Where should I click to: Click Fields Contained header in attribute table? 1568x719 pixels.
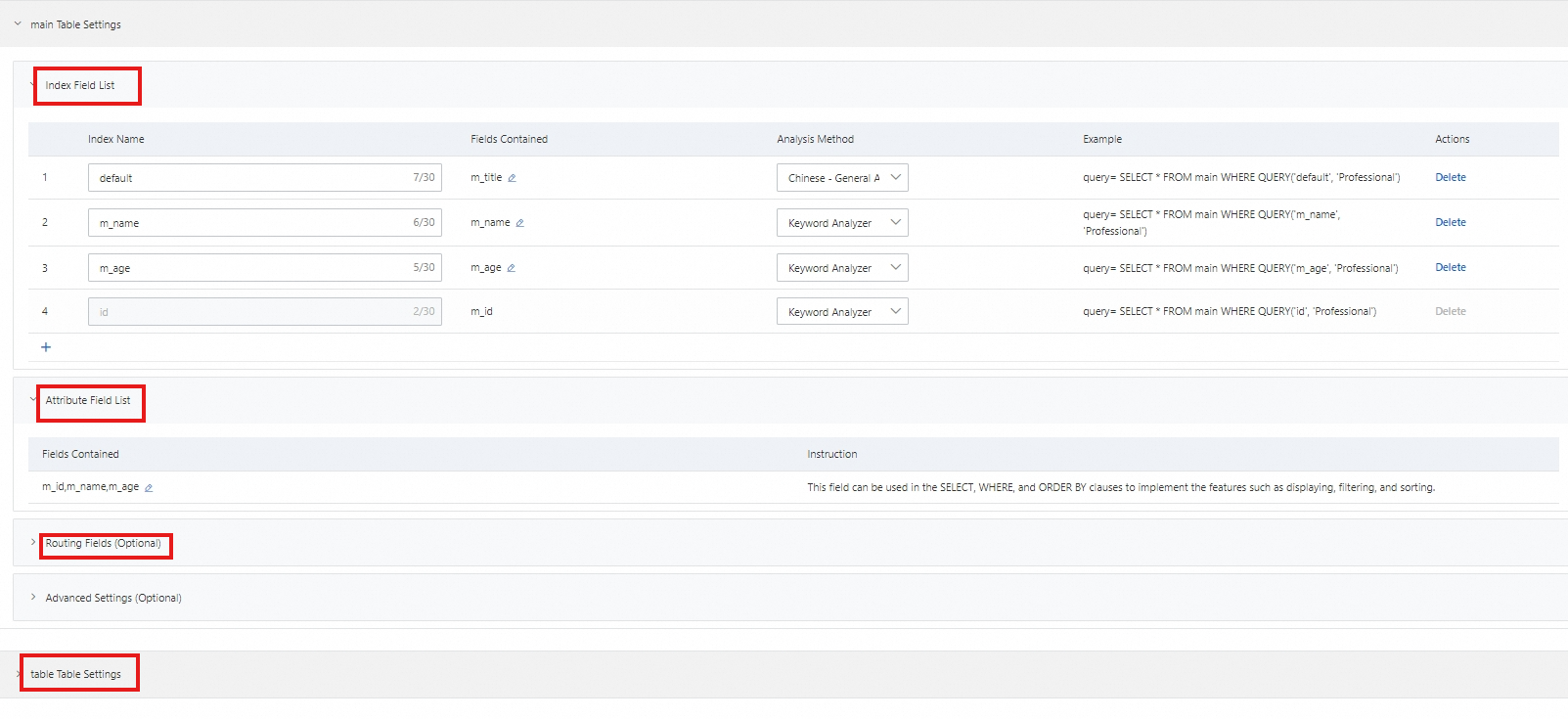click(80, 454)
